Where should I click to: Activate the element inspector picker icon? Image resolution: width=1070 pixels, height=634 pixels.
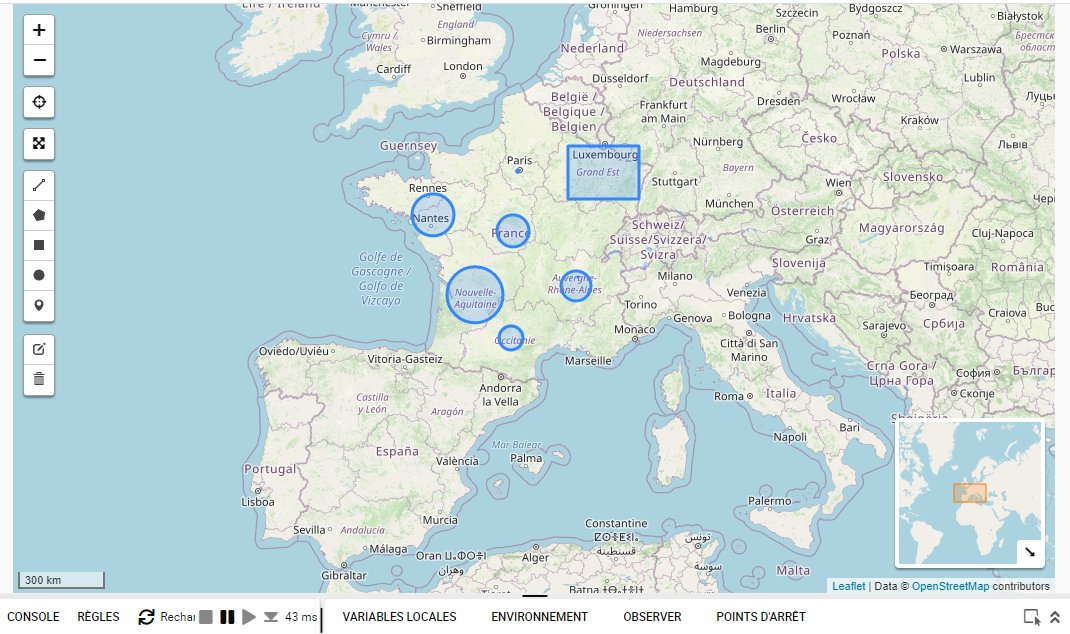coord(1032,617)
